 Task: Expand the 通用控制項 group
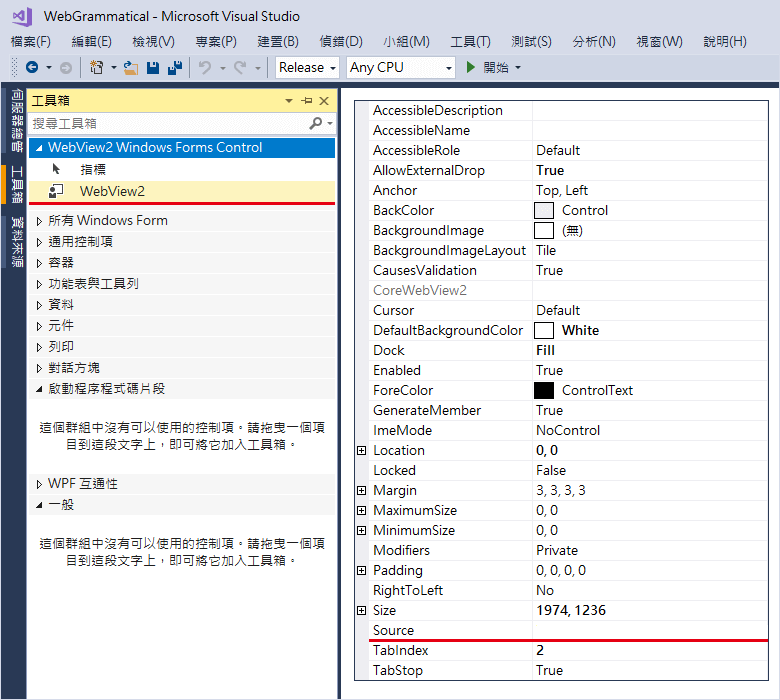coord(39,242)
